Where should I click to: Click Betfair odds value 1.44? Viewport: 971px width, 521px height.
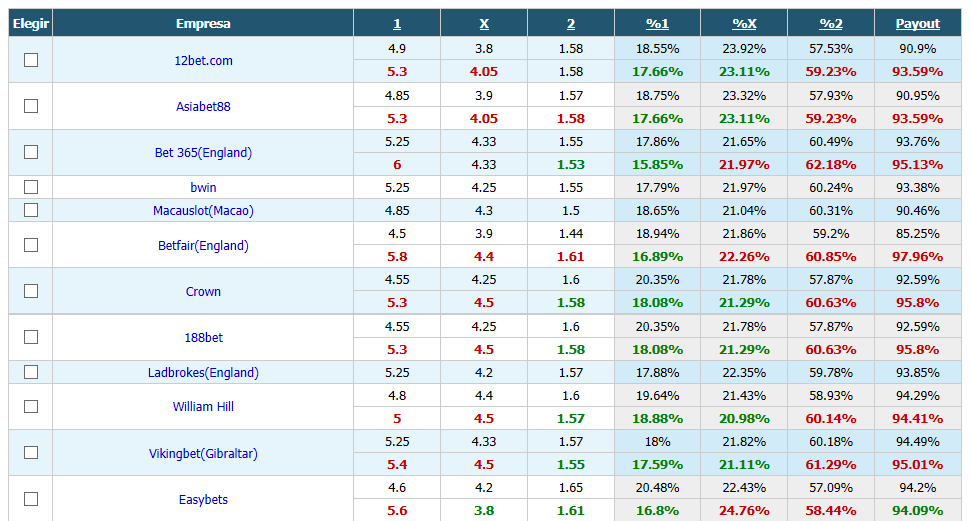coord(571,234)
